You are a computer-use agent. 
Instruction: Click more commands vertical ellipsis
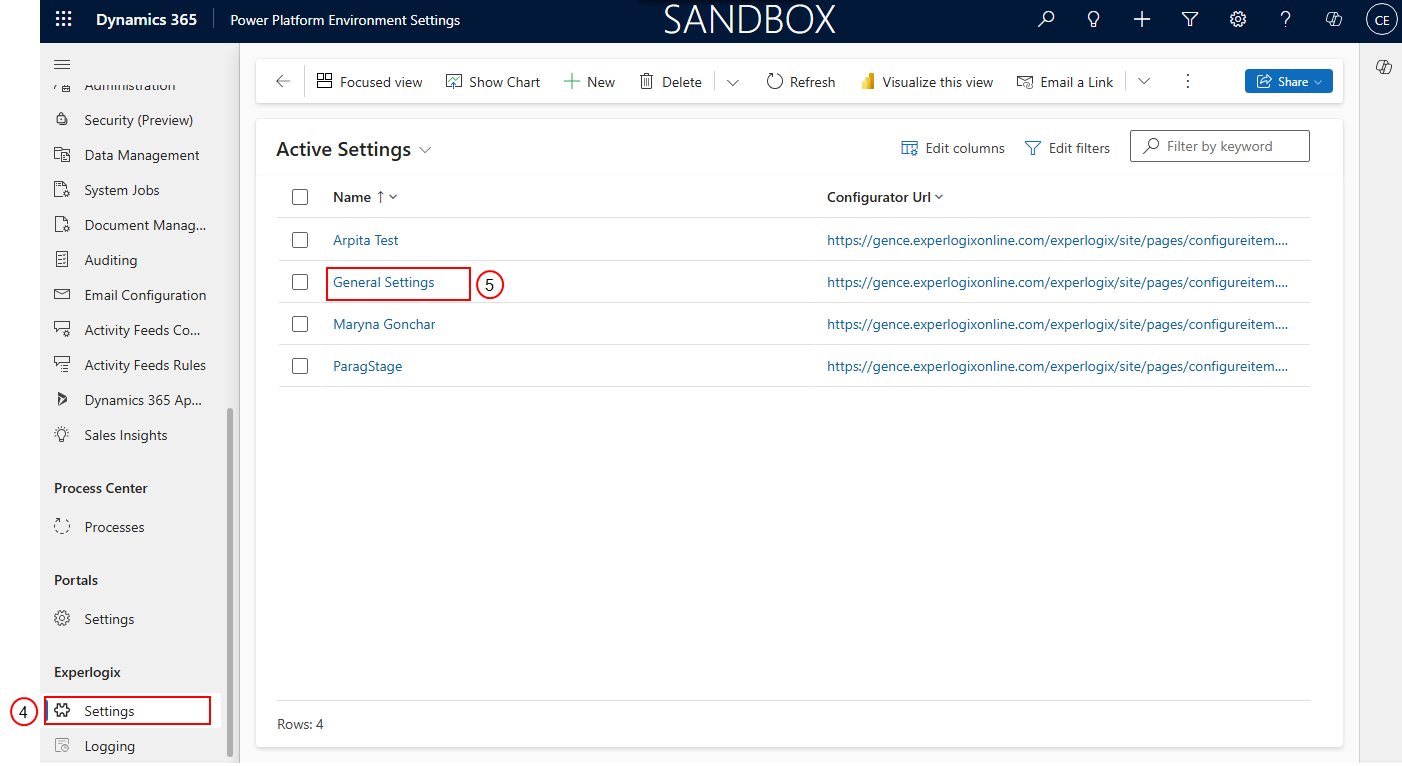pyautogui.click(x=1188, y=82)
